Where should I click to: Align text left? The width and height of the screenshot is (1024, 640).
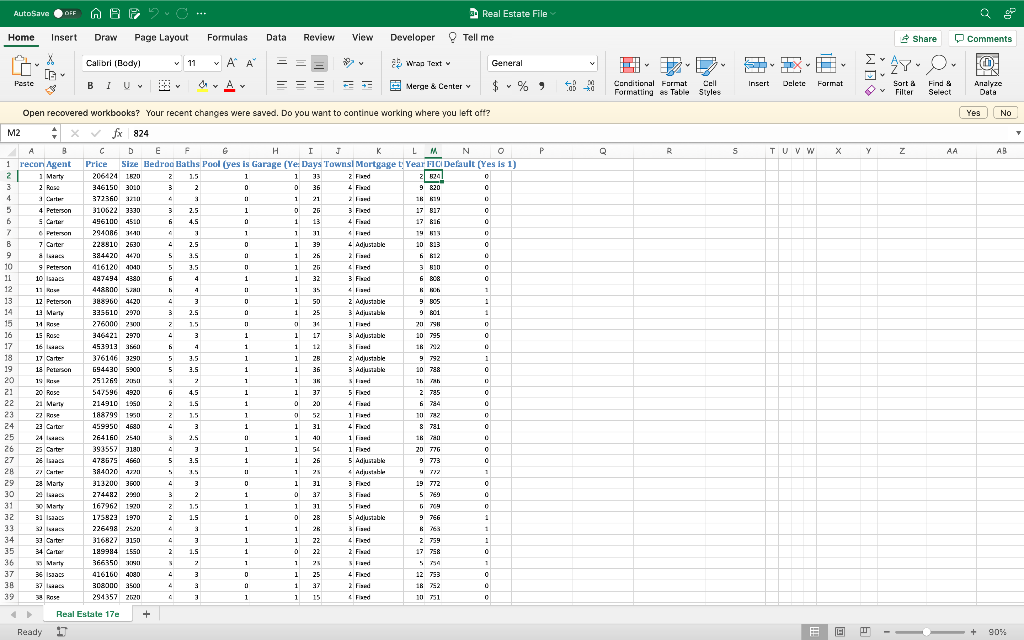point(282,86)
